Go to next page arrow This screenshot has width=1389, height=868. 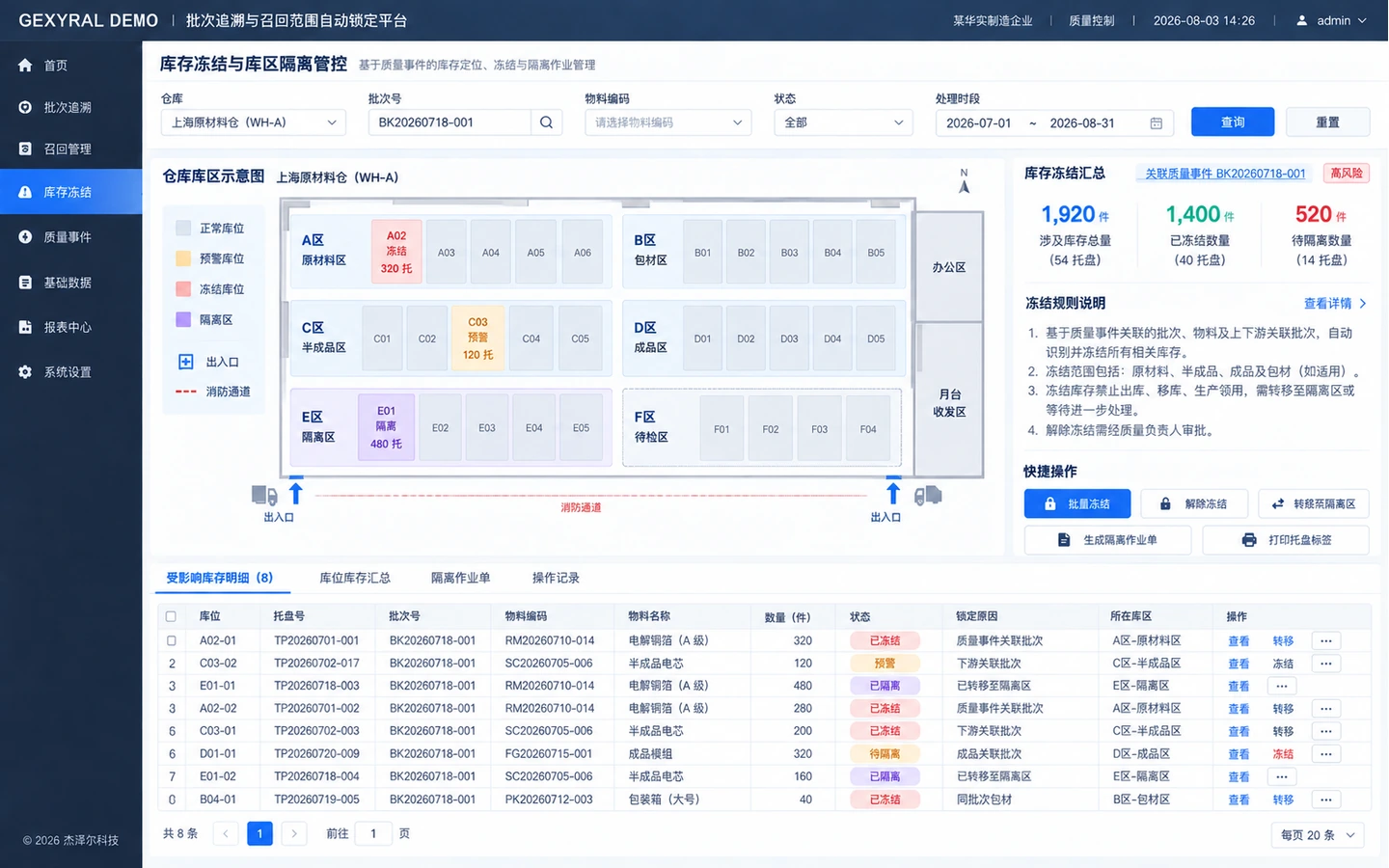(294, 833)
